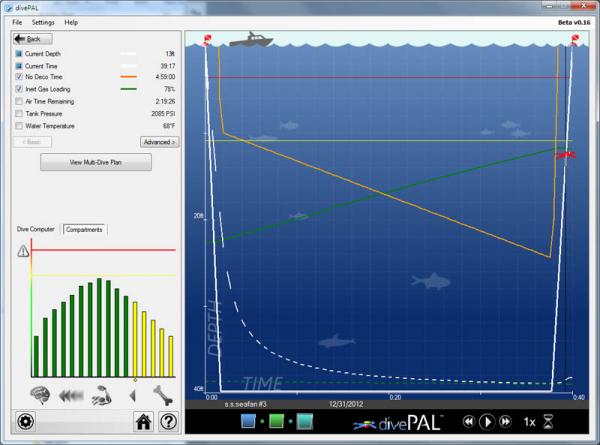Screen dimensions: 600x445
Task: Click the Advanced > button
Action: (160, 142)
